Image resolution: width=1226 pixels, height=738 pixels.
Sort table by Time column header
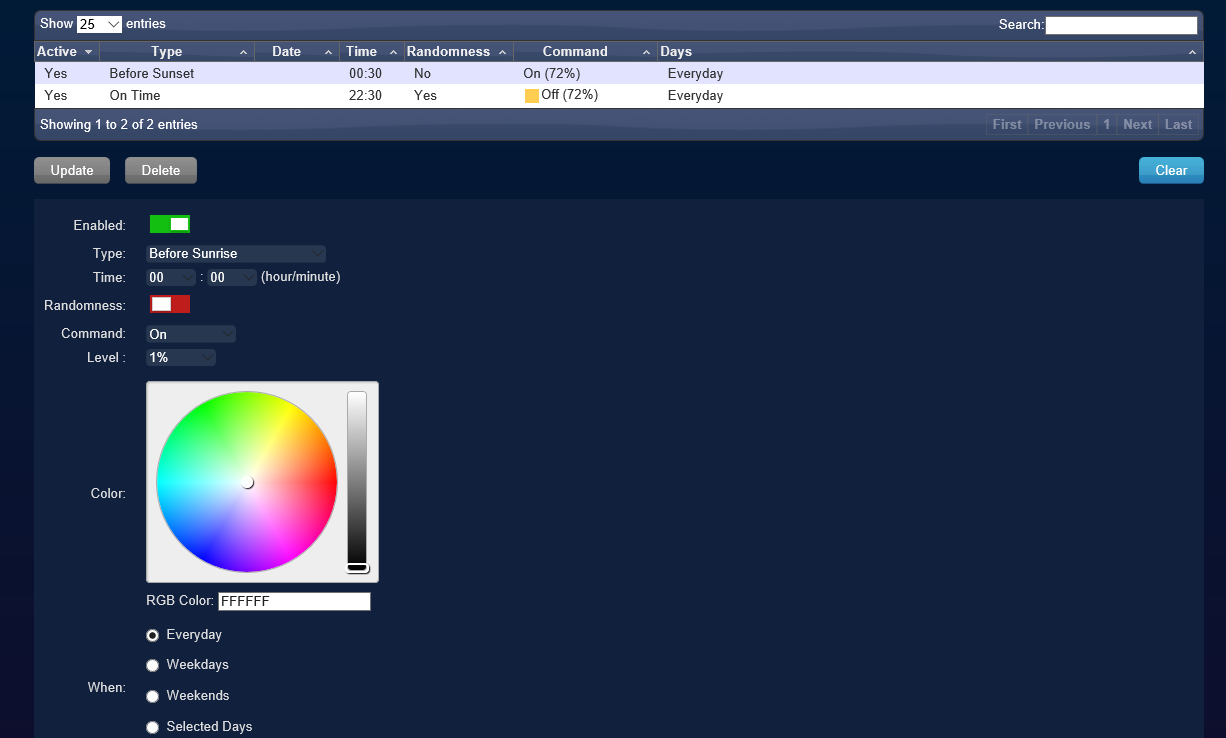pyautogui.click(x=372, y=51)
